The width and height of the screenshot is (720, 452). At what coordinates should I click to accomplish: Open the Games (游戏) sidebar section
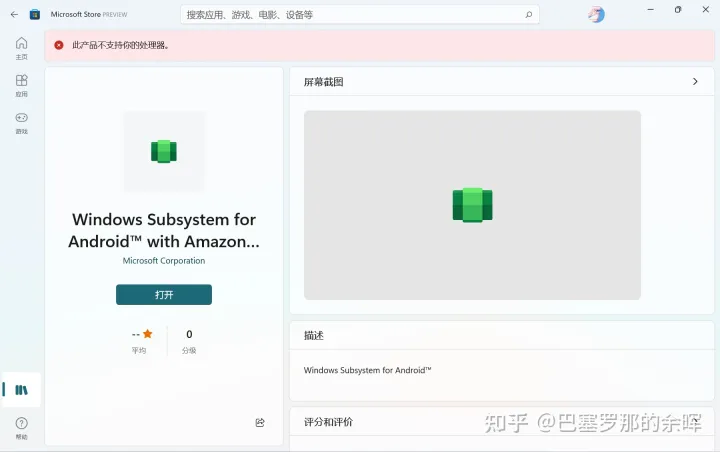(x=21, y=123)
